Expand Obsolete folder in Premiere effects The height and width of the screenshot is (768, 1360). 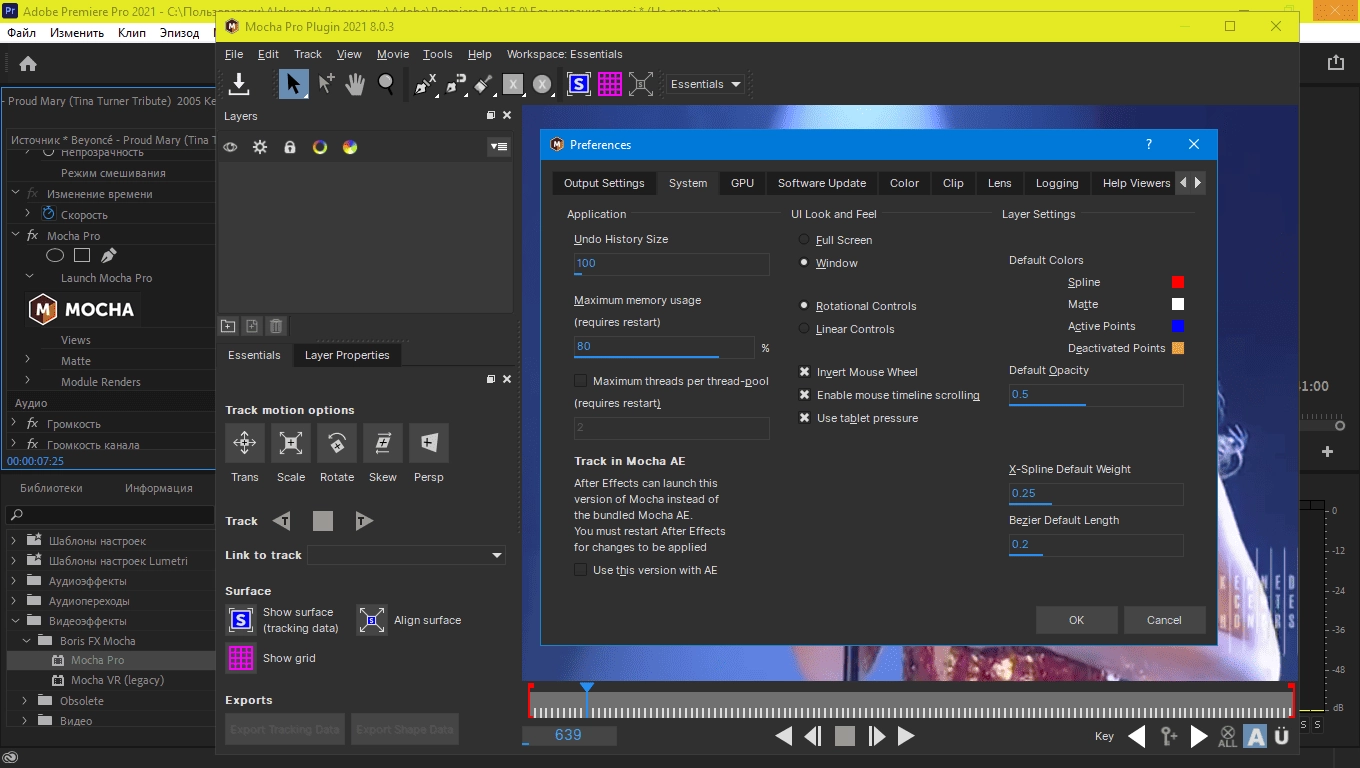27,701
